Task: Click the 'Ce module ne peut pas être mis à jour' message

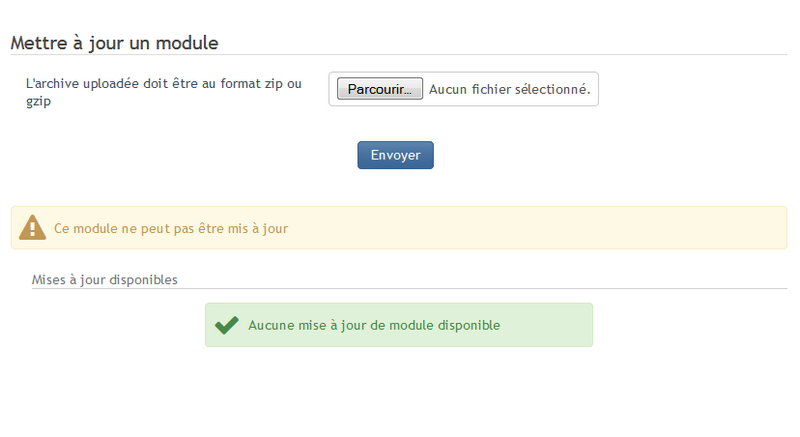Action: click(171, 228)
